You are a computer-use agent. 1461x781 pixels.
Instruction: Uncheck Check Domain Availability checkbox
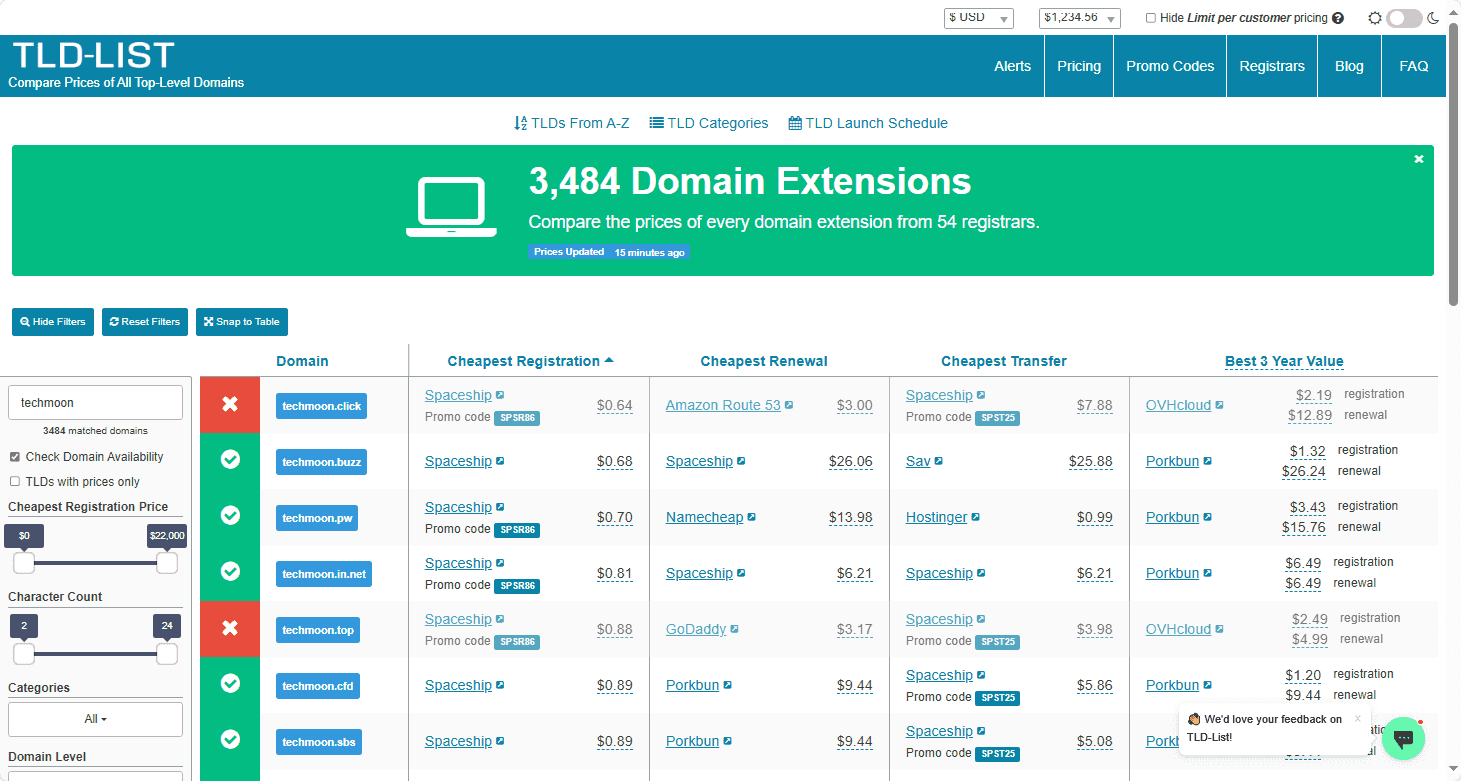14,457
